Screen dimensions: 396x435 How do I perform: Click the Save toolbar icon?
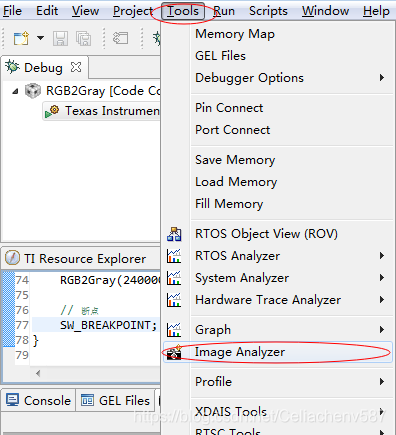tap(60, 38)
